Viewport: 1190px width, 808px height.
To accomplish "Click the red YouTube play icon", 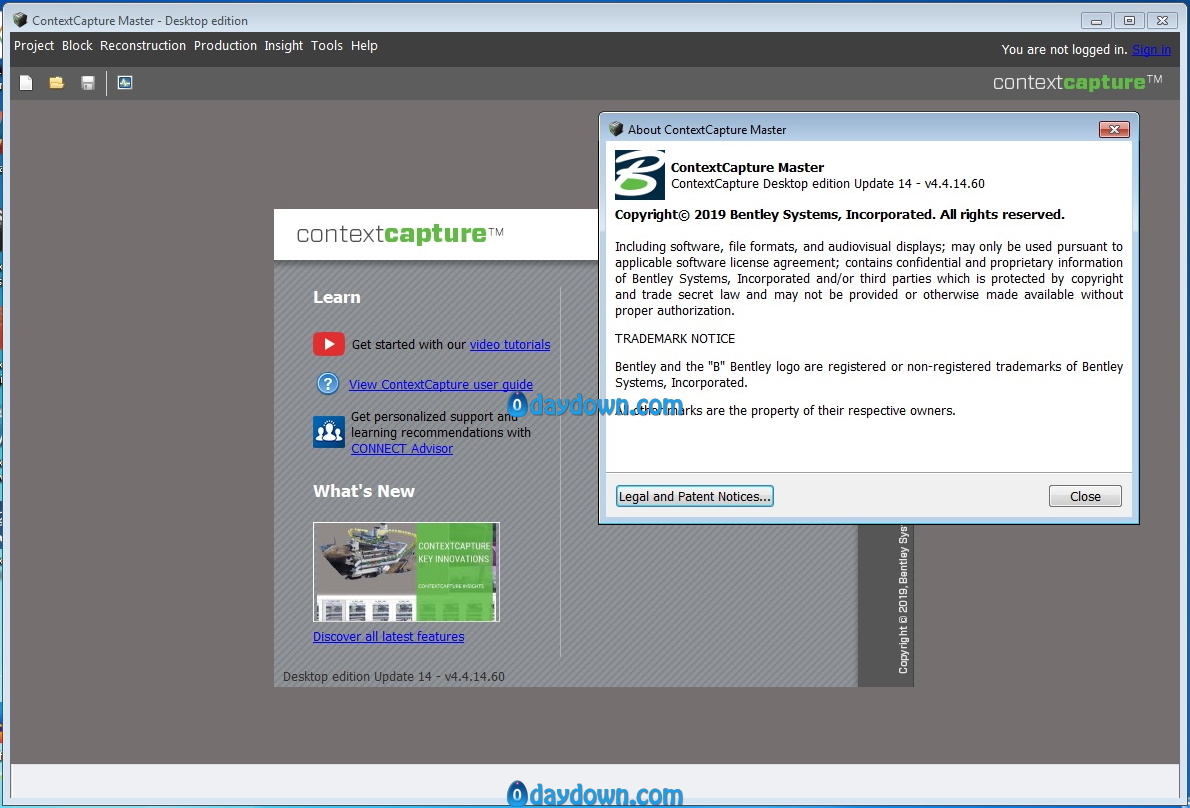I will tap(329, 344).
